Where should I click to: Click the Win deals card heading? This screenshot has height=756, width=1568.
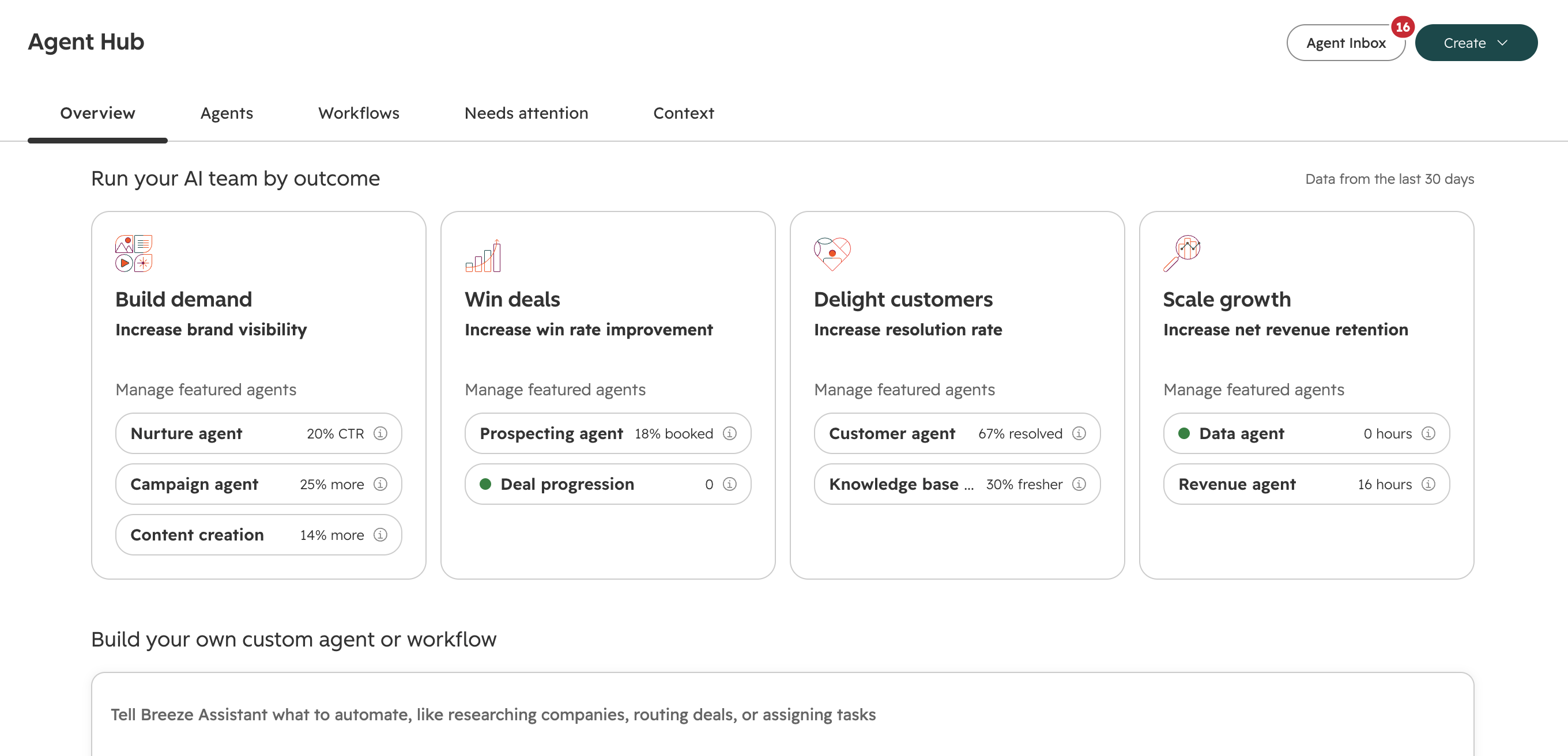(512, 299)
